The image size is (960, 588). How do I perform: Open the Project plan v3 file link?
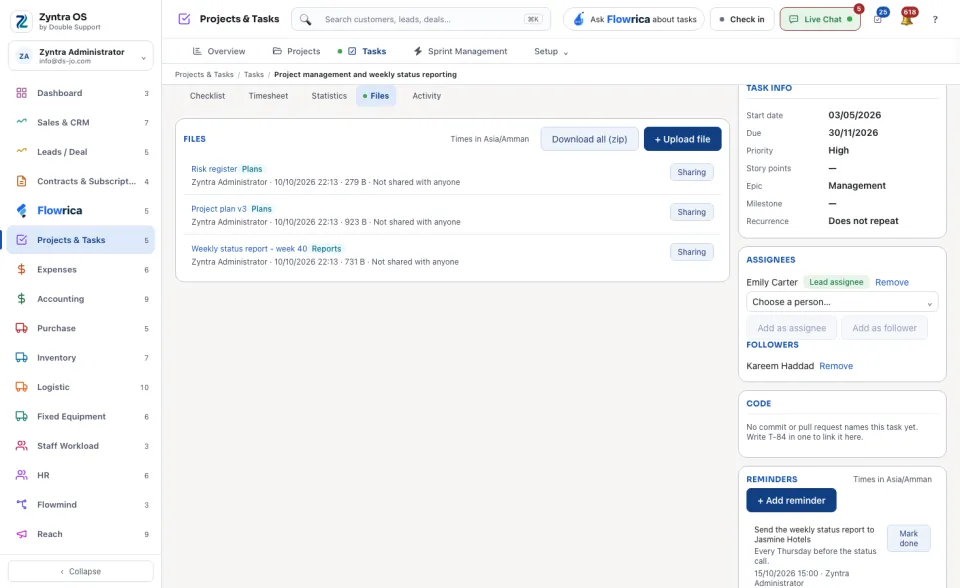219,209
